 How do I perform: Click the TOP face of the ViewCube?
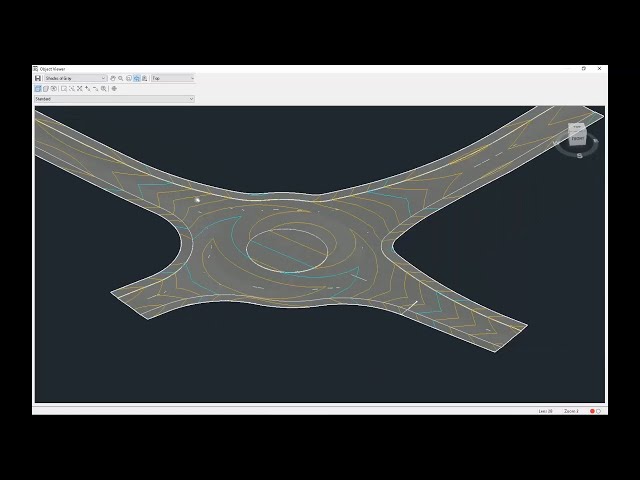(x=577, y=127)
